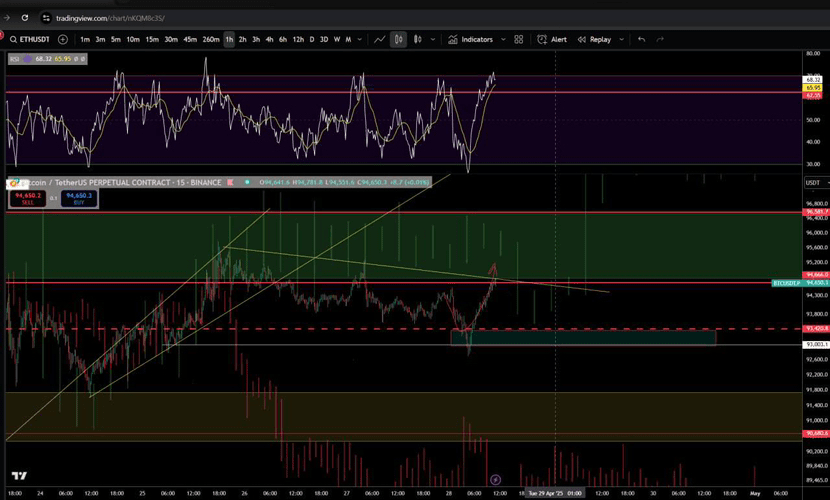Click the undo arrow icon
This screenshot has width=830, height=500.
click(x=641, y=40)
